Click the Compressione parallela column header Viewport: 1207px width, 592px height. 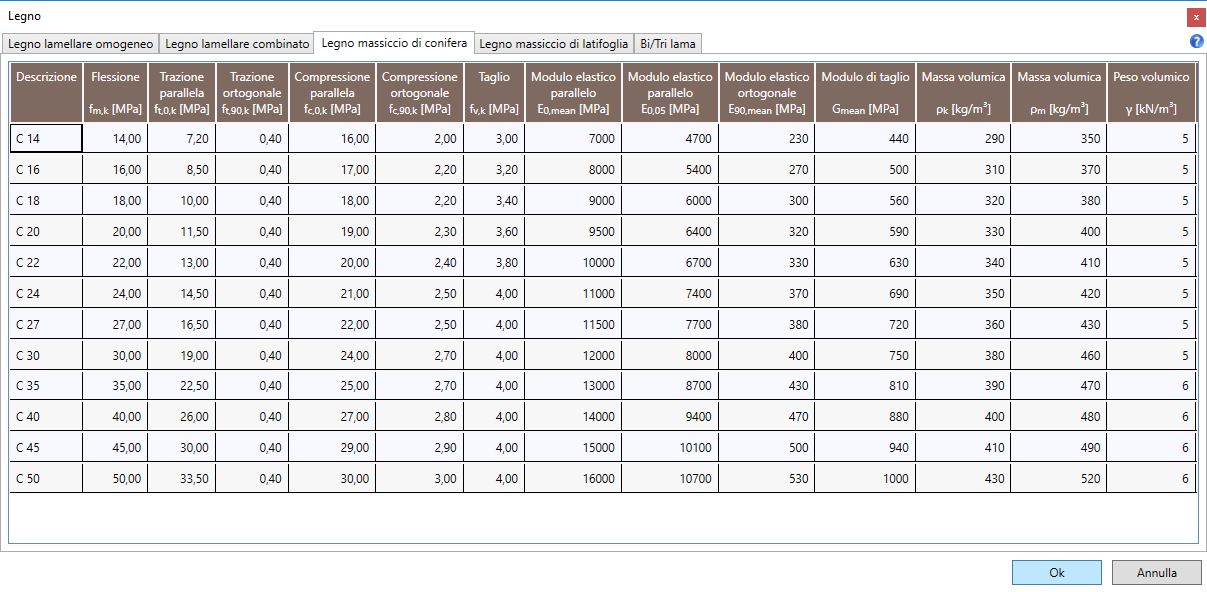coord(332,92)
